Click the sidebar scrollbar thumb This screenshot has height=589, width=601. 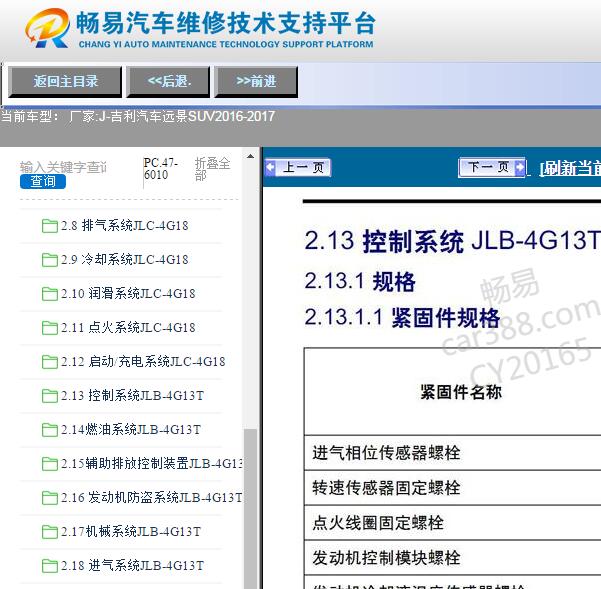(x=250, y=509)
